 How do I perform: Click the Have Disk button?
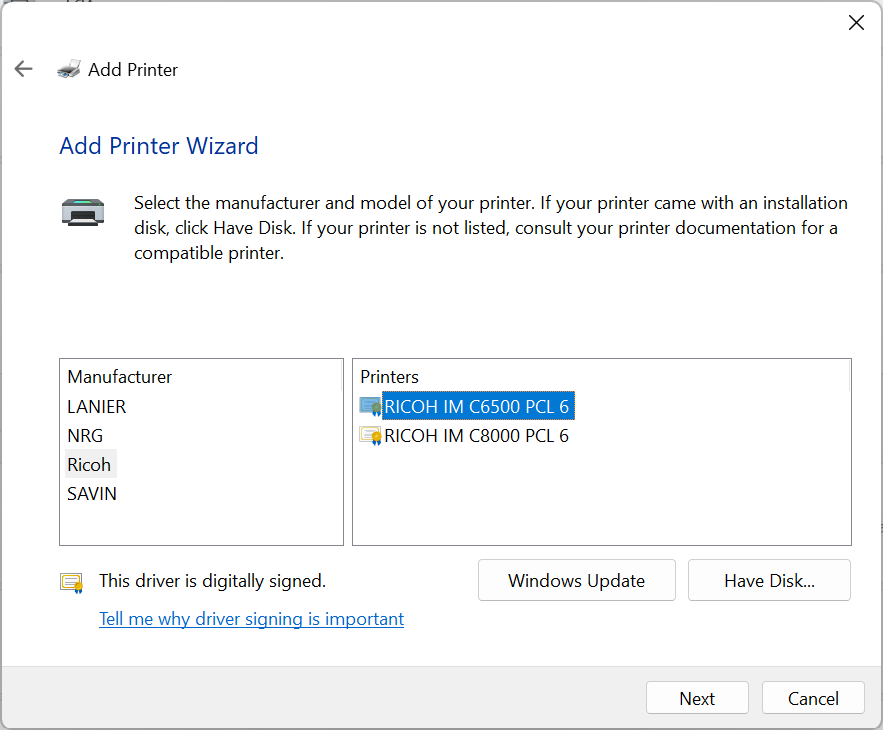769,580
